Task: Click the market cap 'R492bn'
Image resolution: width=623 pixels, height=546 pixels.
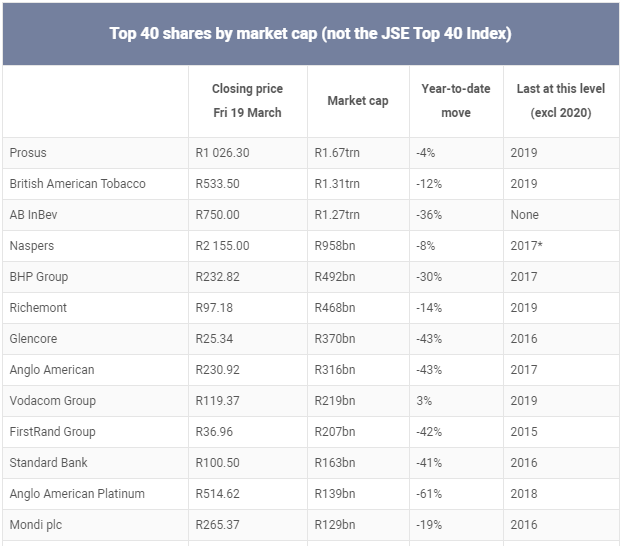Action: pos(335,277)
